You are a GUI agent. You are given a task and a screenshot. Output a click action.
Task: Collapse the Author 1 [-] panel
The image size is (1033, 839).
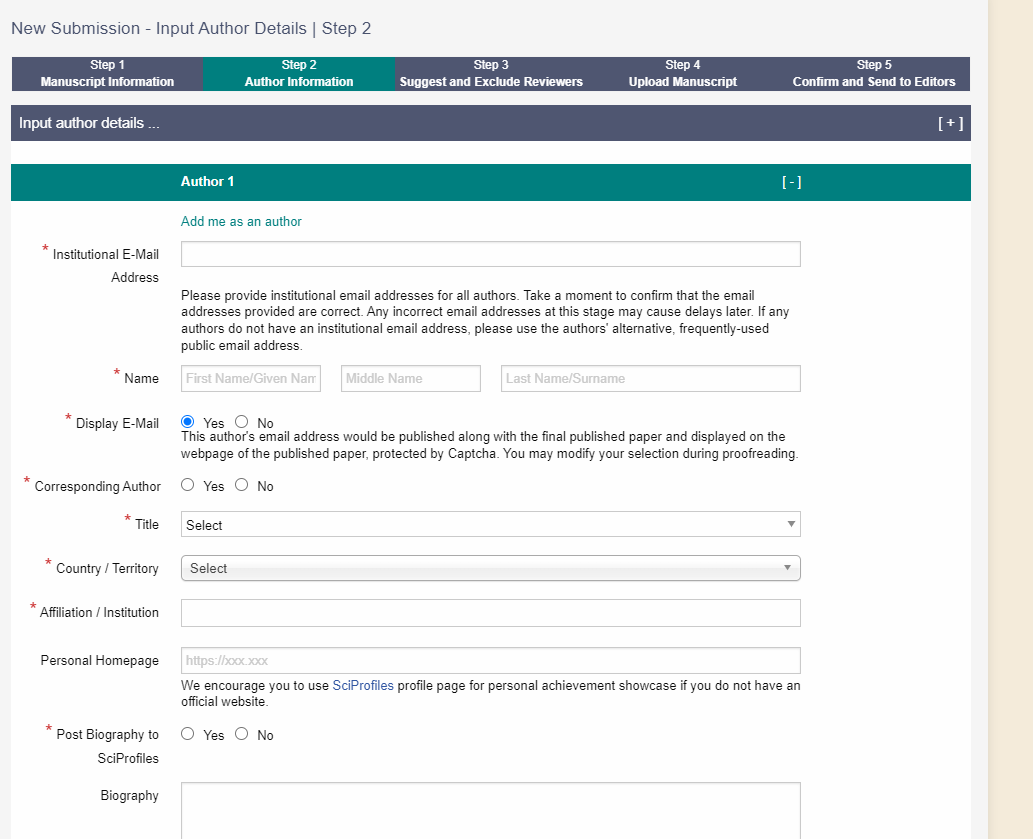(x=791, y=182)
